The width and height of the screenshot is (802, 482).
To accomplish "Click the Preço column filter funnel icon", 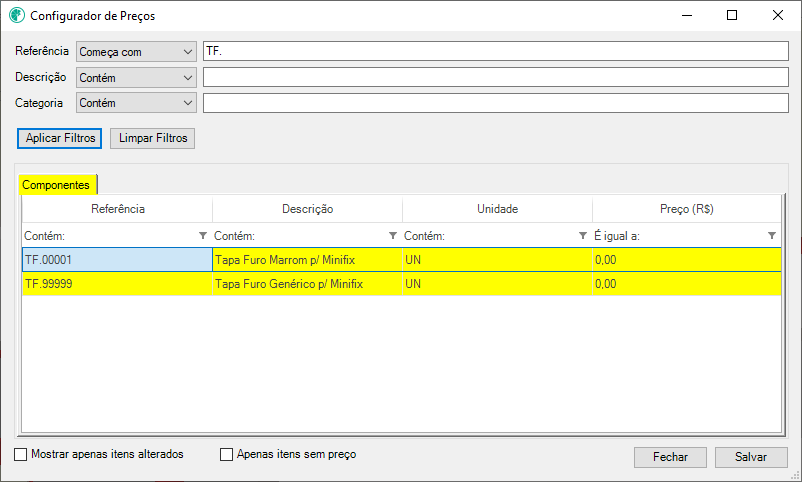I will coord(772,236).
